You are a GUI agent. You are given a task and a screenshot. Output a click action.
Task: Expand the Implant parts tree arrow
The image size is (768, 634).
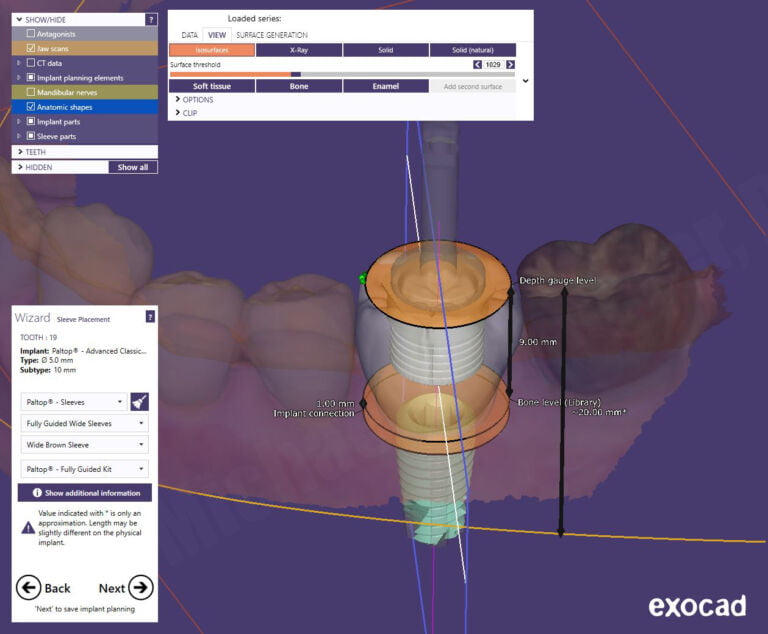click(x=19, y=122)
